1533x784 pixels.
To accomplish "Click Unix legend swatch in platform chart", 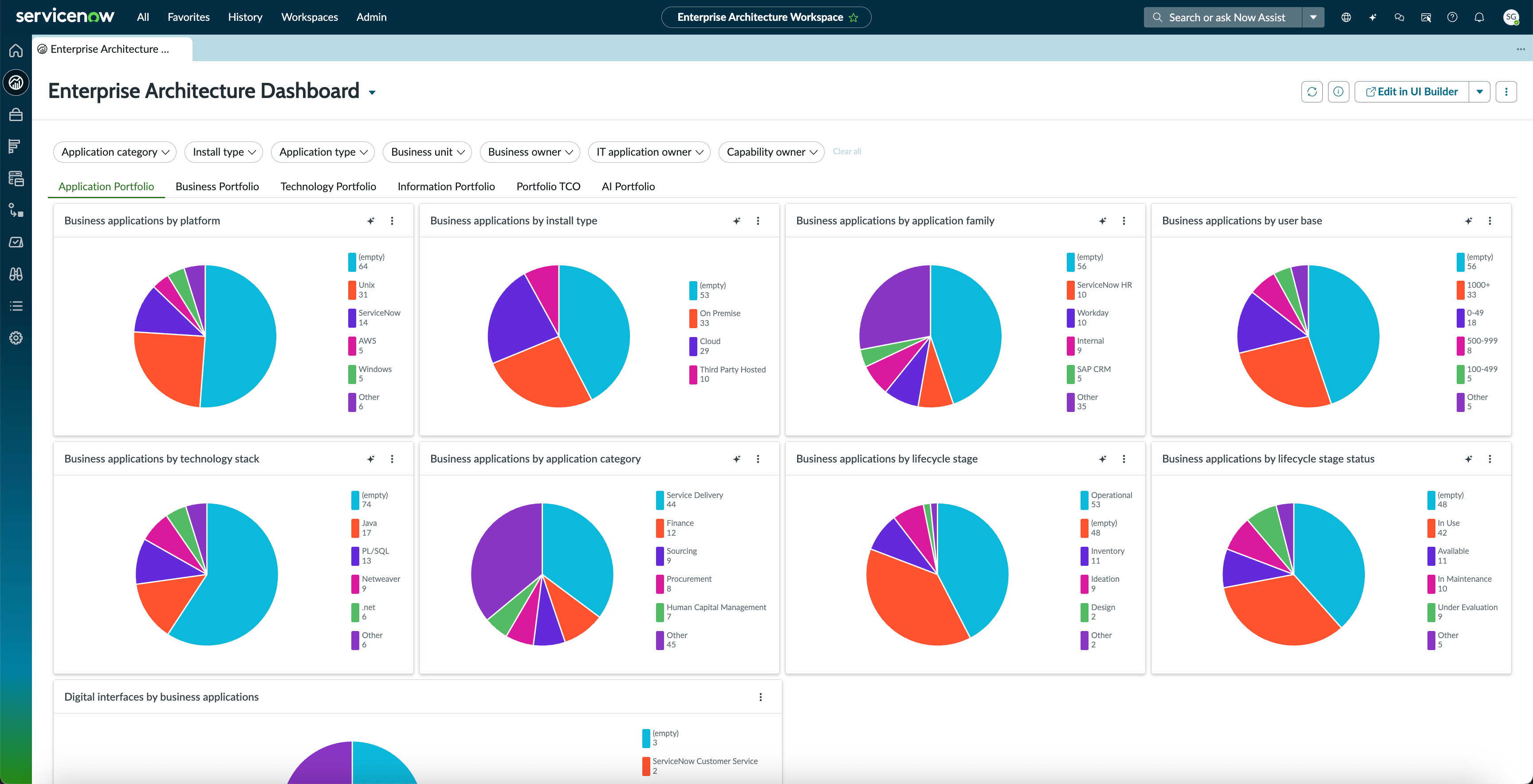I will (352, 290).
